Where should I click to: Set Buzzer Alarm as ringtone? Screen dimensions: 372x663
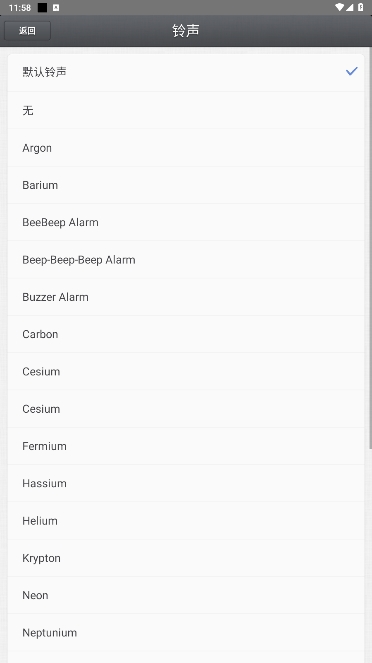point(186,297)
